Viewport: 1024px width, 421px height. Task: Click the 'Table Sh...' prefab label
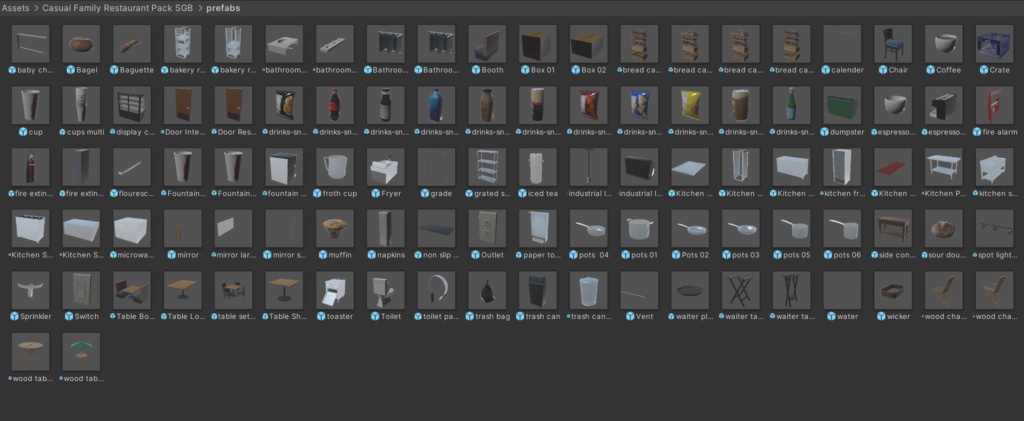[288, 317]
